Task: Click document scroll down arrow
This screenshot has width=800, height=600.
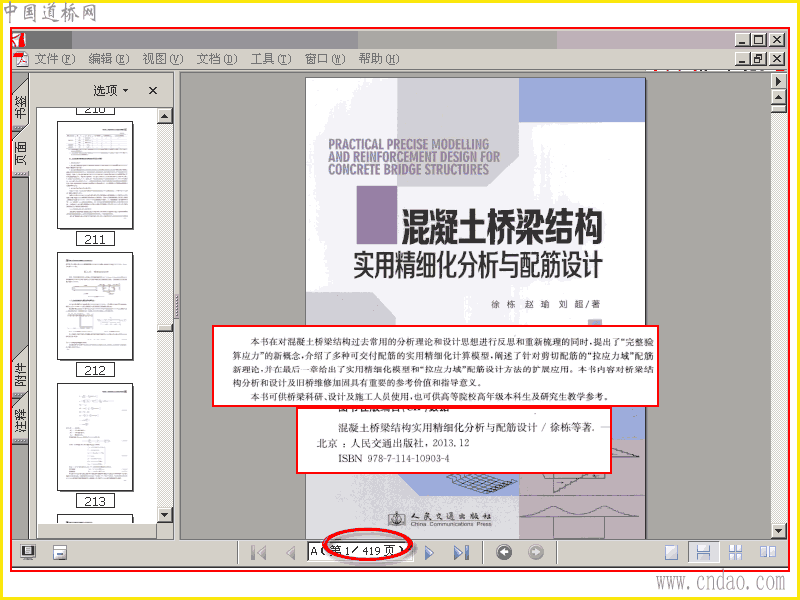Action: [x=779, y=531]
